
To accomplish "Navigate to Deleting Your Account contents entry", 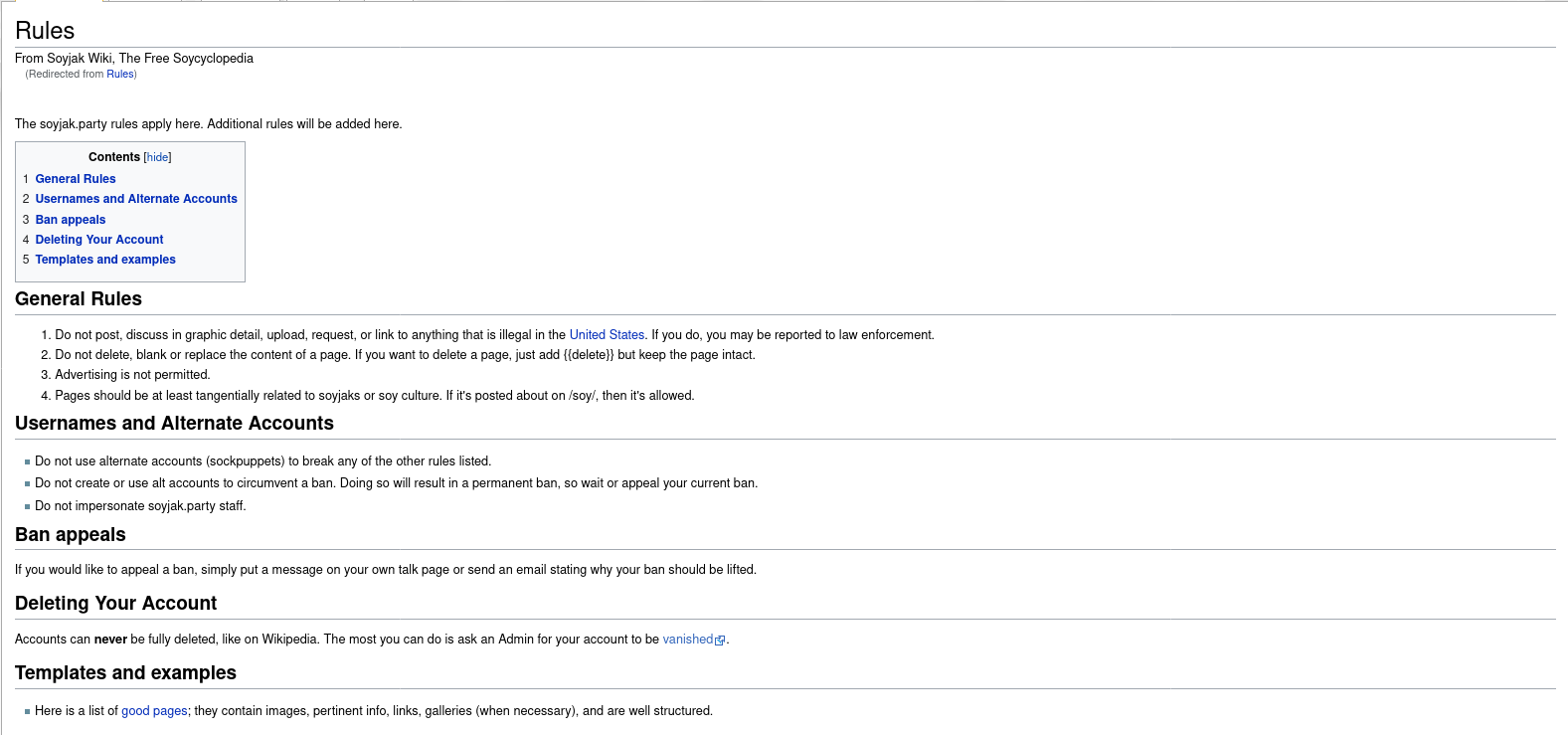I will point(99,240).
